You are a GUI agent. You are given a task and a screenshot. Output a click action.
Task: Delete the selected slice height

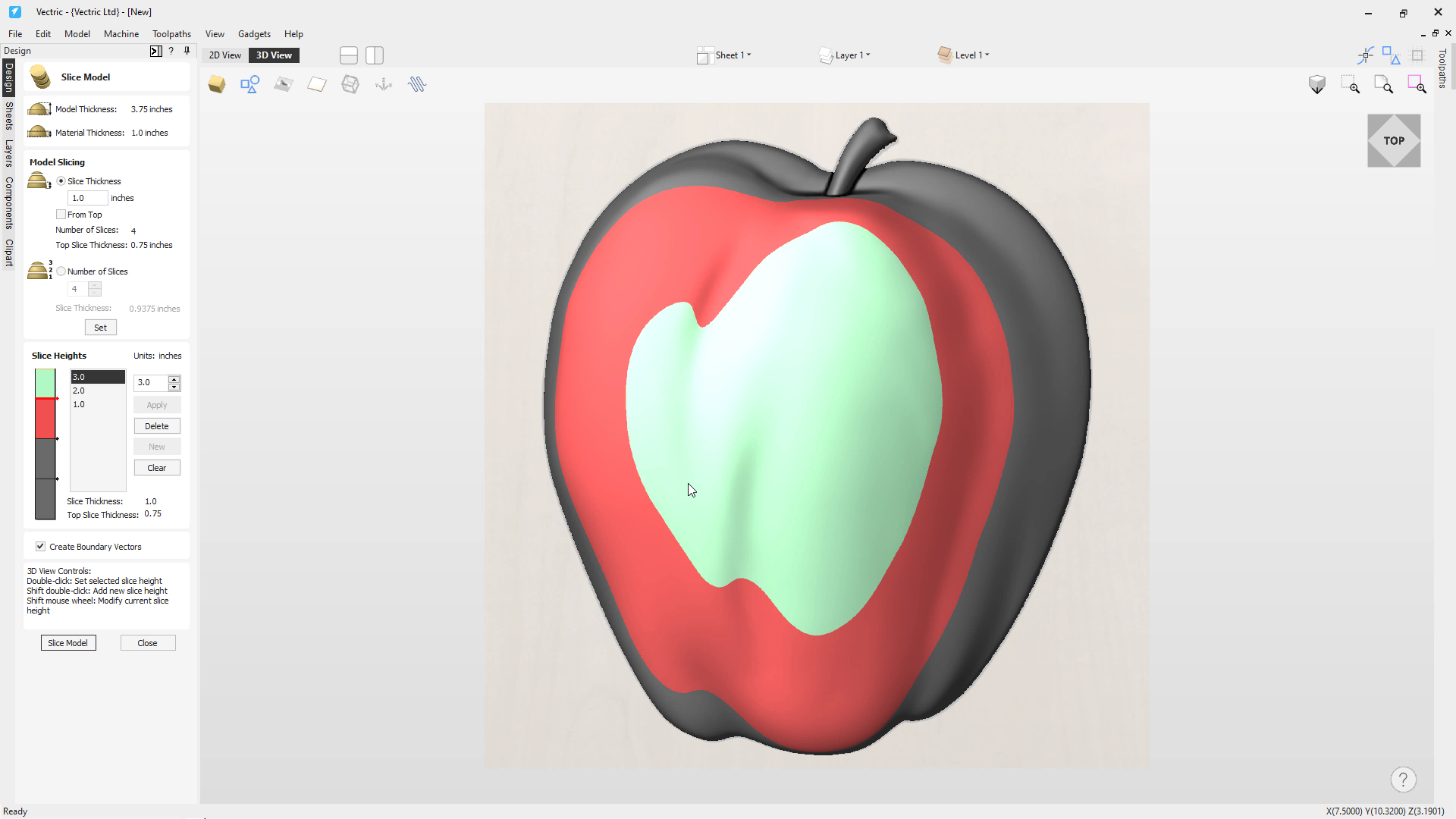pos(157,426)
